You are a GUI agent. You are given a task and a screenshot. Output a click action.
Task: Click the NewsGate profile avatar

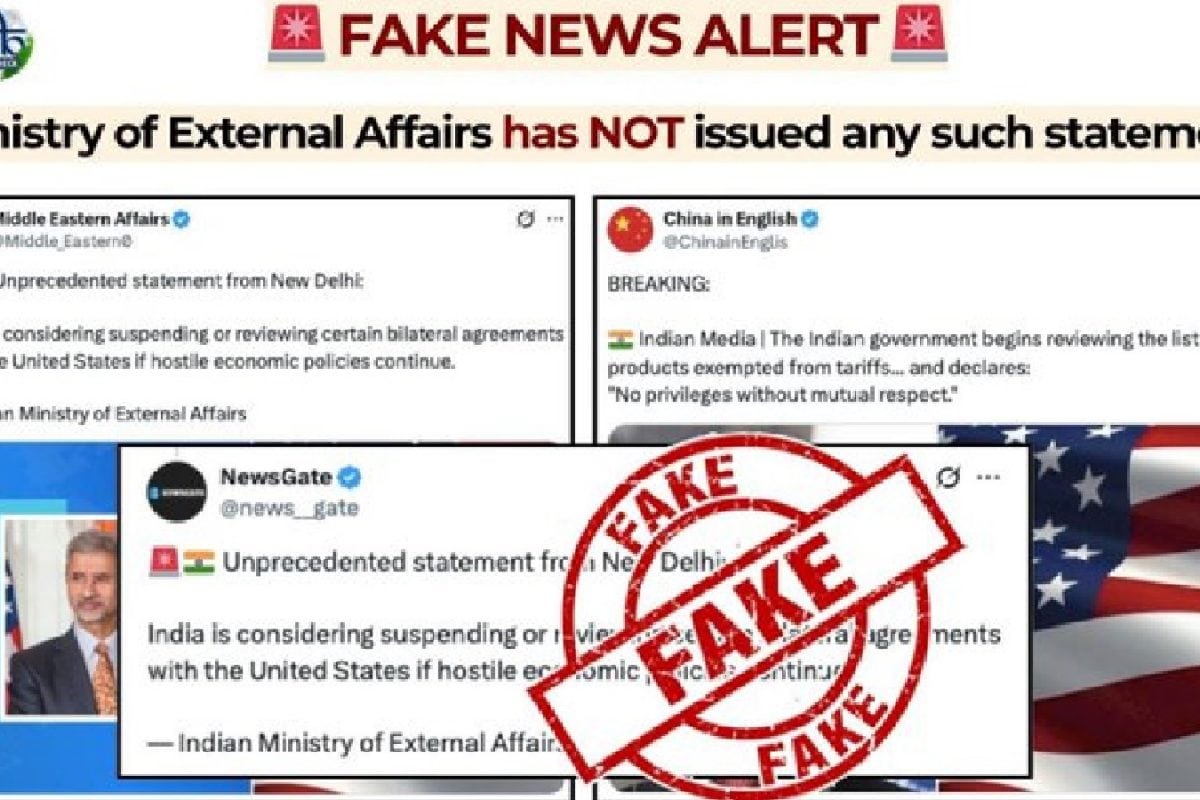[x=177, y=491]
